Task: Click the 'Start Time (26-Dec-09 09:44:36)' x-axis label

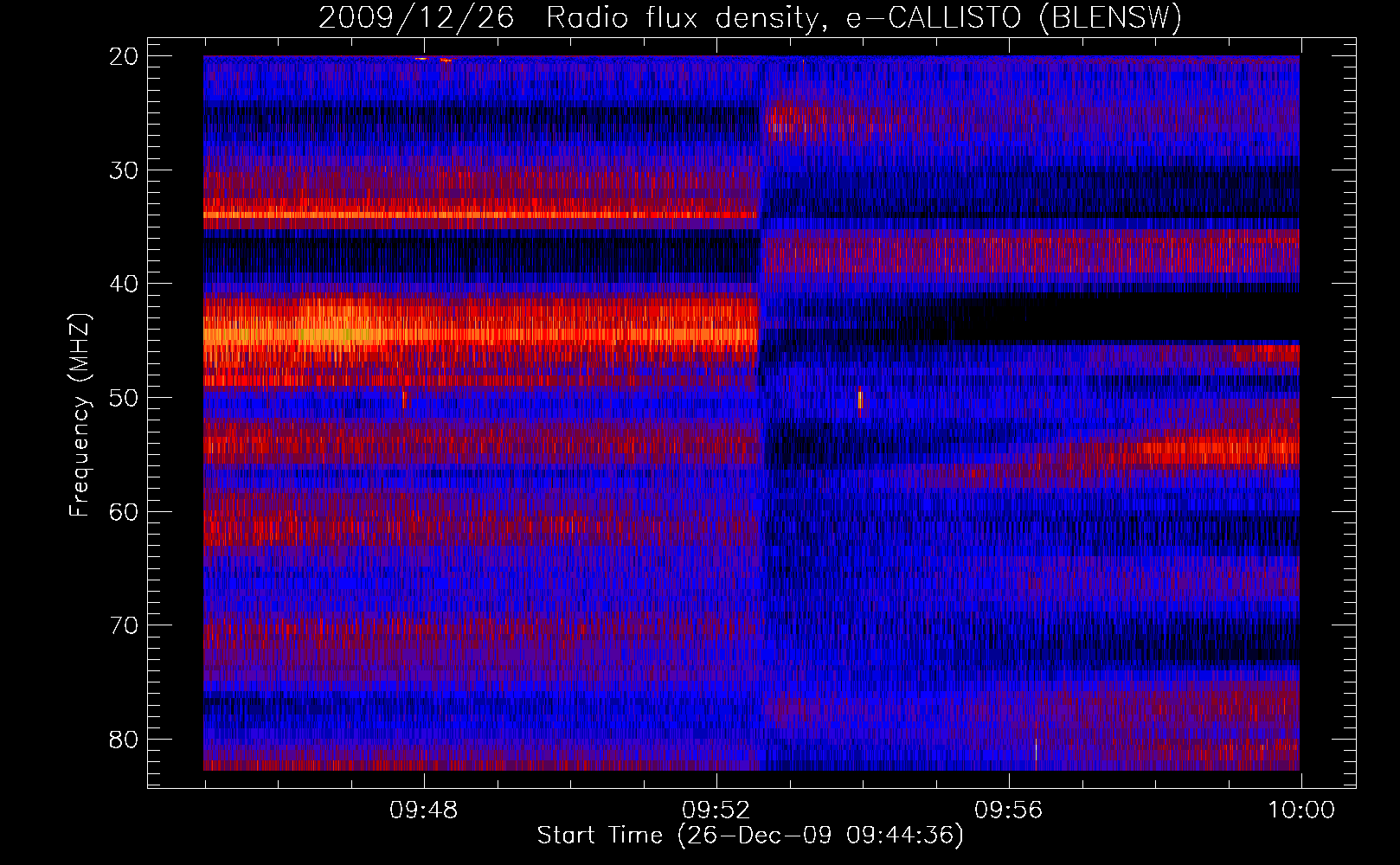Action: [750, 836]
